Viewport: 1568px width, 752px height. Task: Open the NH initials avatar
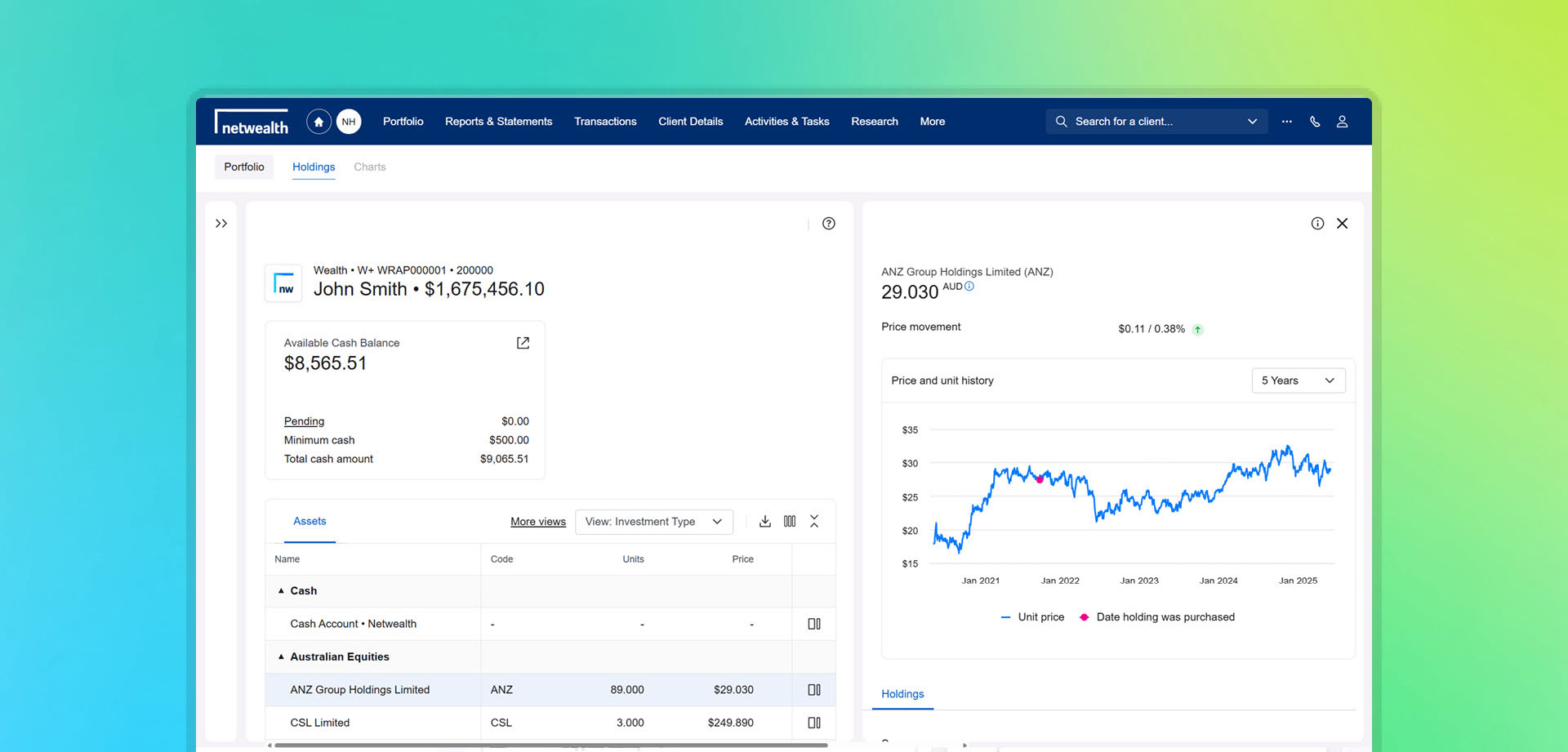(x=349, y=122)
